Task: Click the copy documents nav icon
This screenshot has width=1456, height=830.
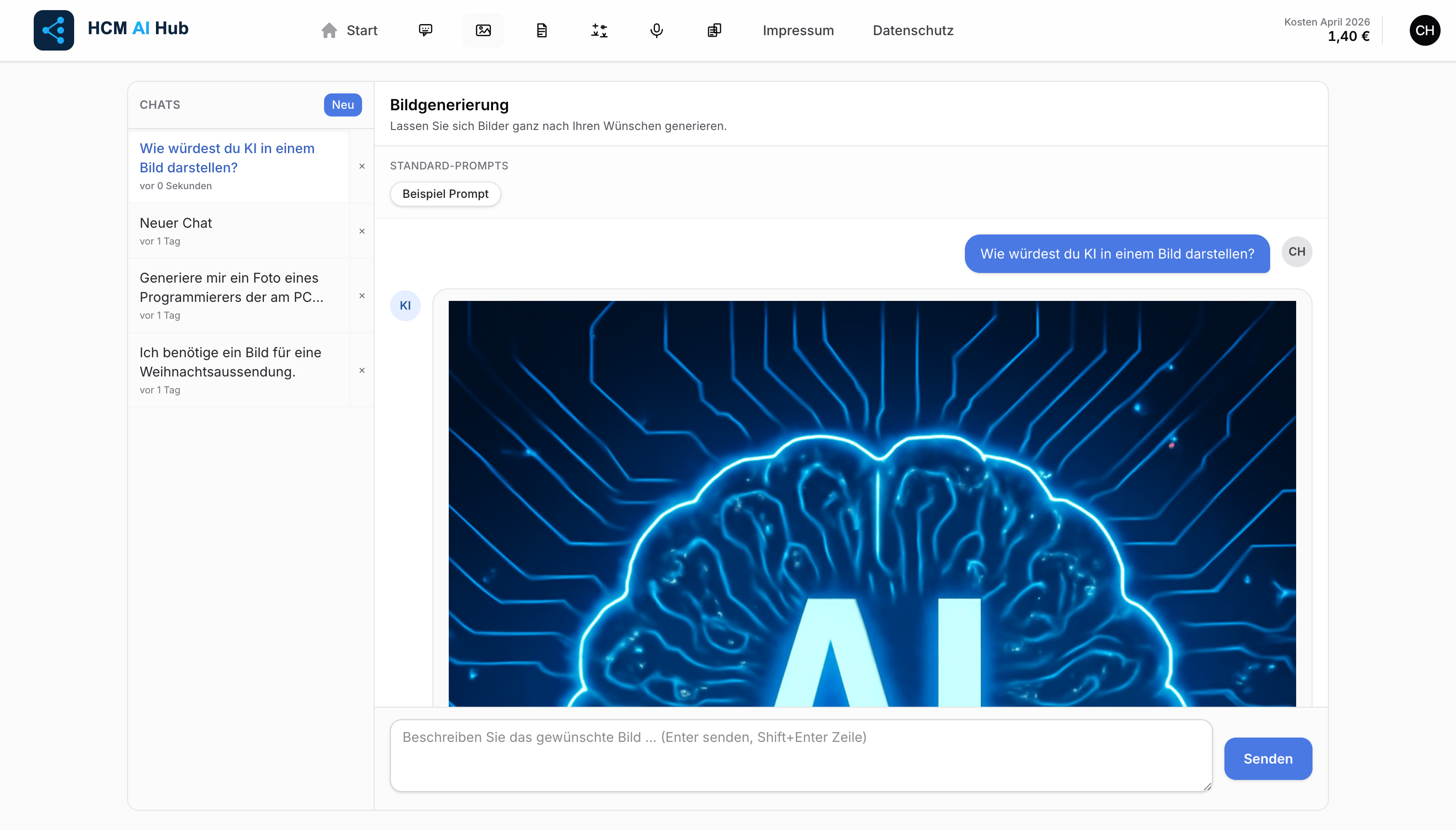Action: click(715, 30)
